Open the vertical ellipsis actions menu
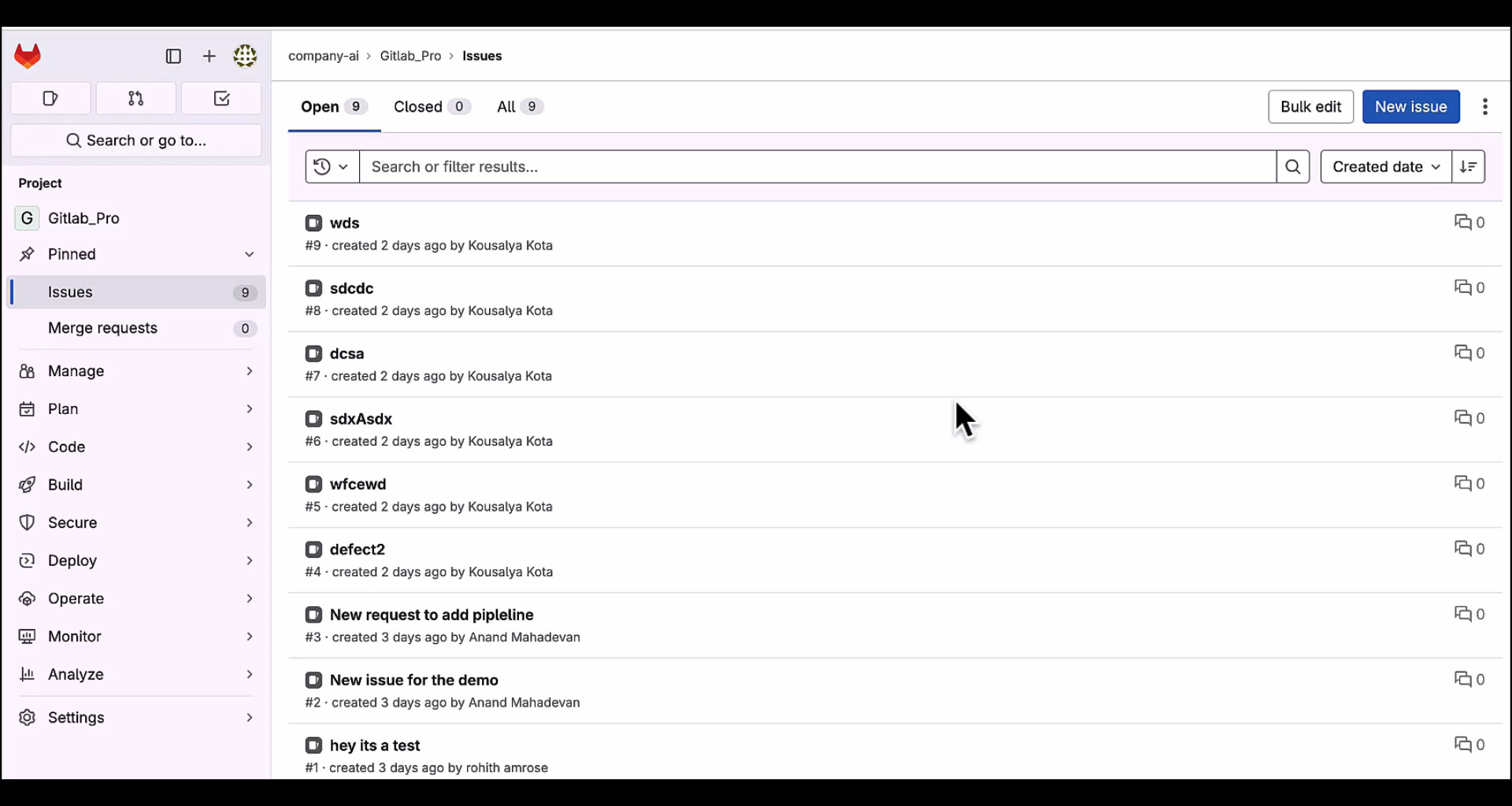Viewport: 1512px width, 806px height. click(x=1485, y=107)
